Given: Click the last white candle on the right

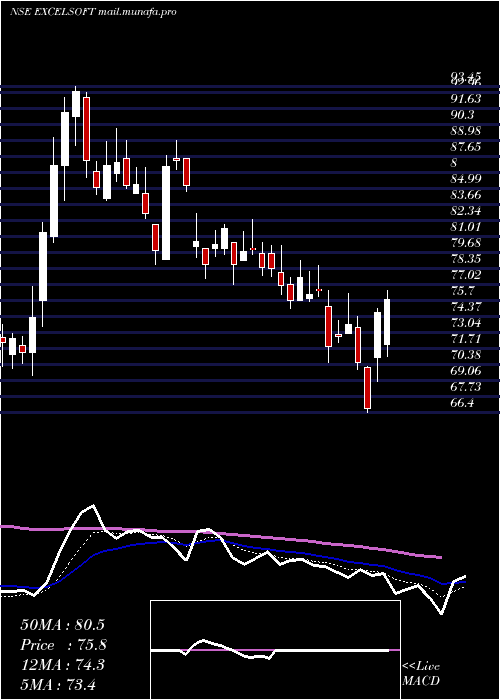Looking at the screenshot, I should pyautogui.click(x=387, y=322).
